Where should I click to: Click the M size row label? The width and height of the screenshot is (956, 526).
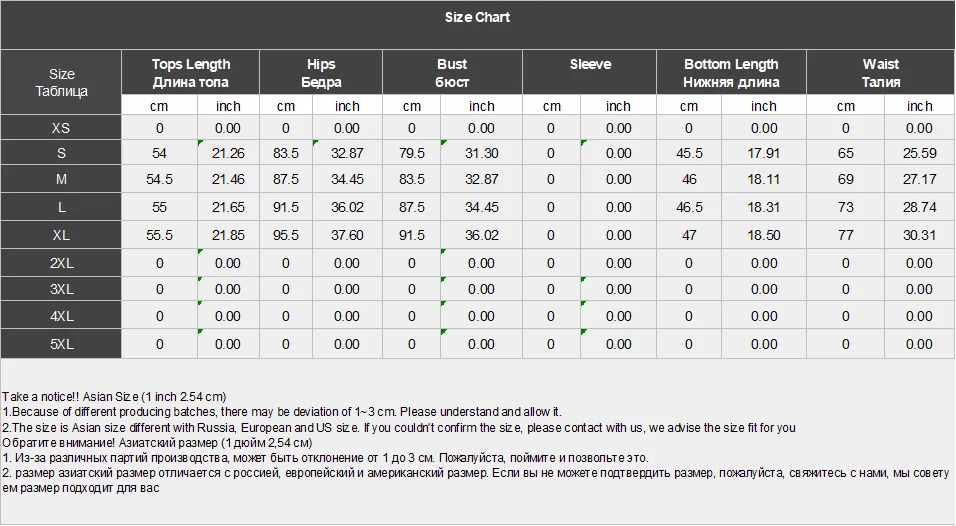pos(61,179)
